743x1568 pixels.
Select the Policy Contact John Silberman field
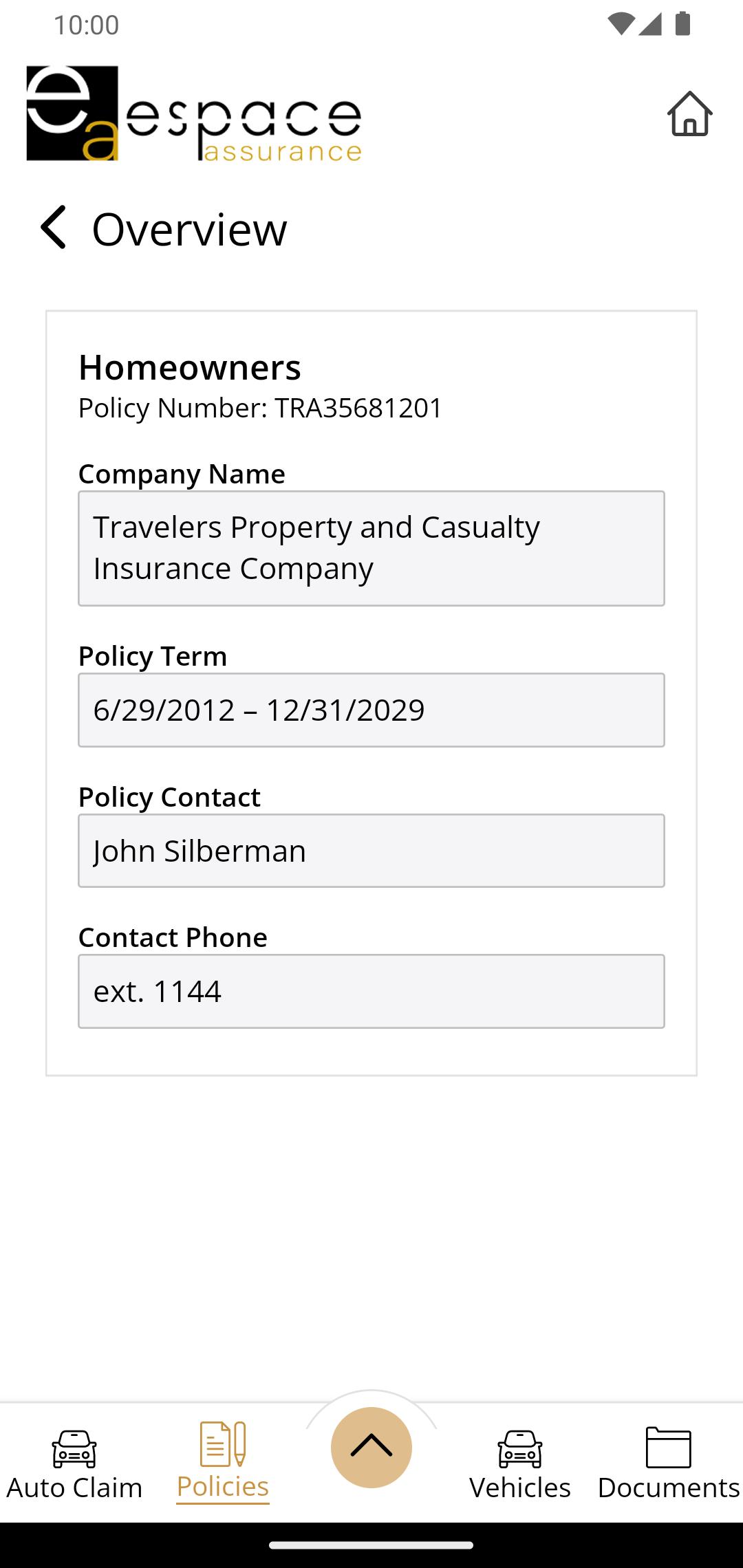371,851
